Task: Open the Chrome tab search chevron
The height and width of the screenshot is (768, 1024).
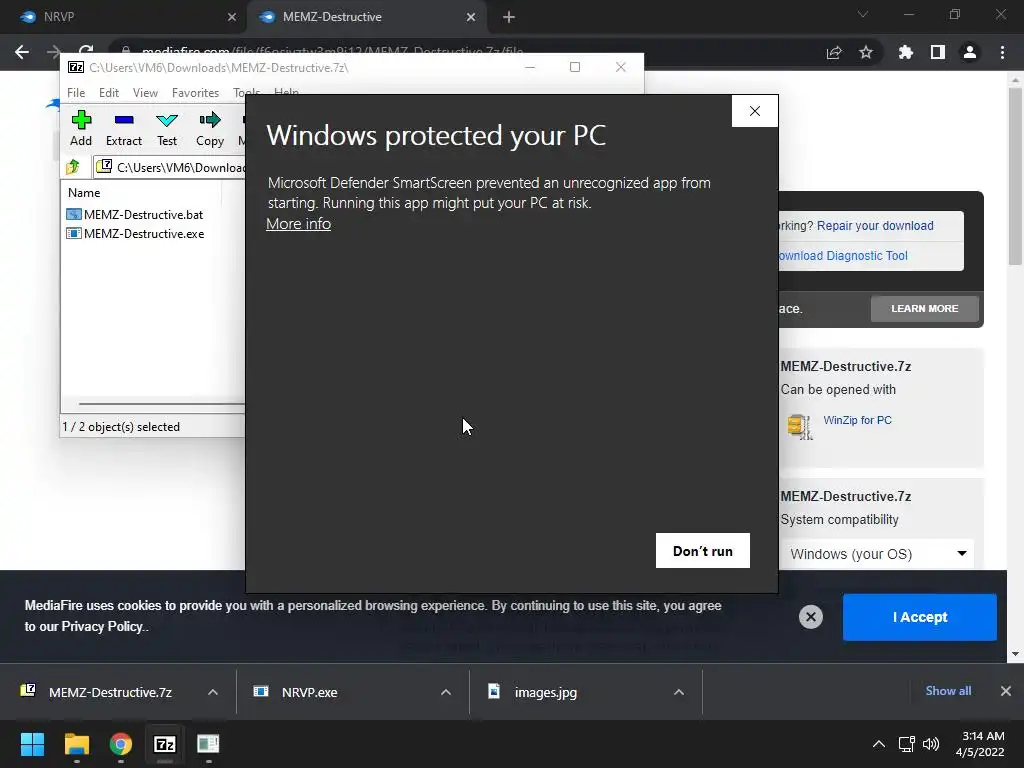Action: (863, 14)
